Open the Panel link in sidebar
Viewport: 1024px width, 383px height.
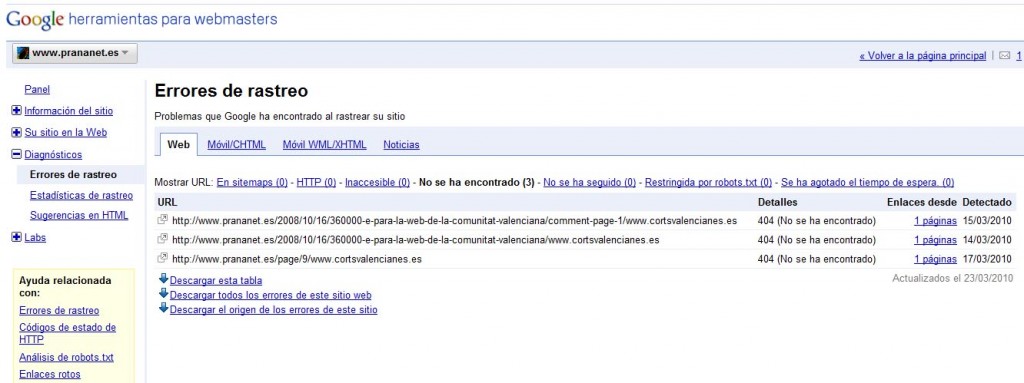coord(37,90)
